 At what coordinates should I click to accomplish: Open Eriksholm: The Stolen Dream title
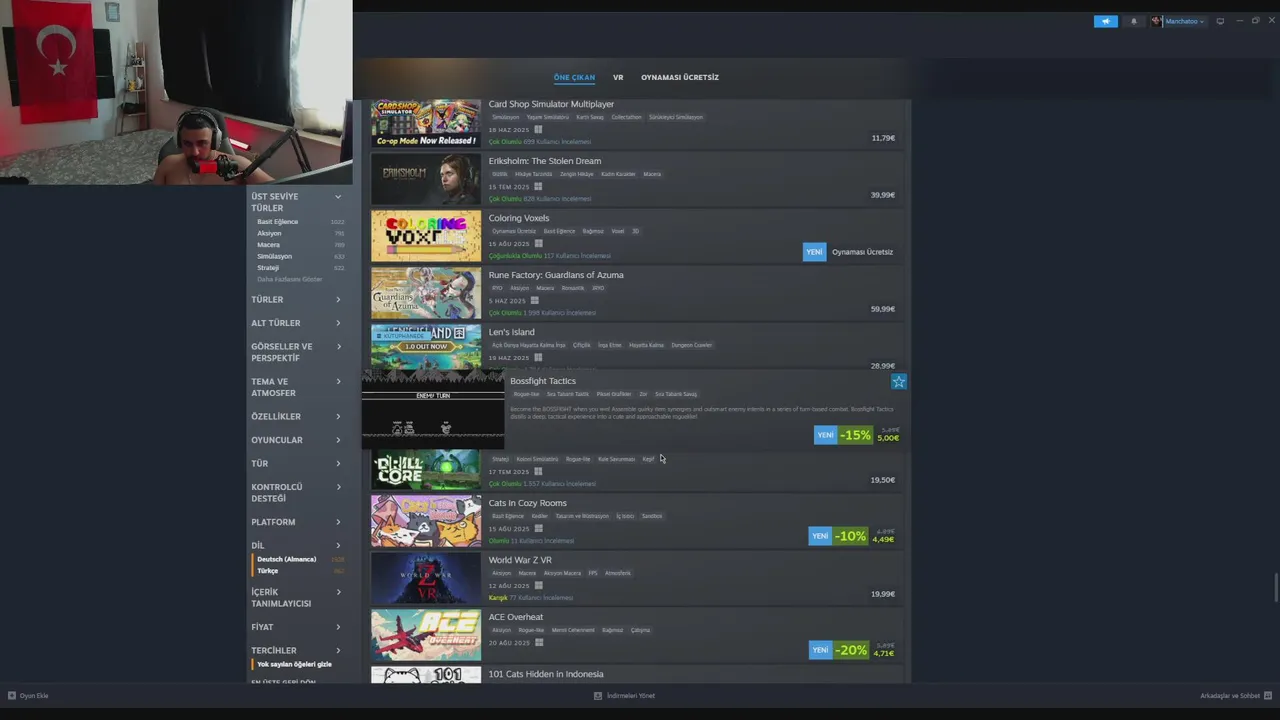[545, 161]
